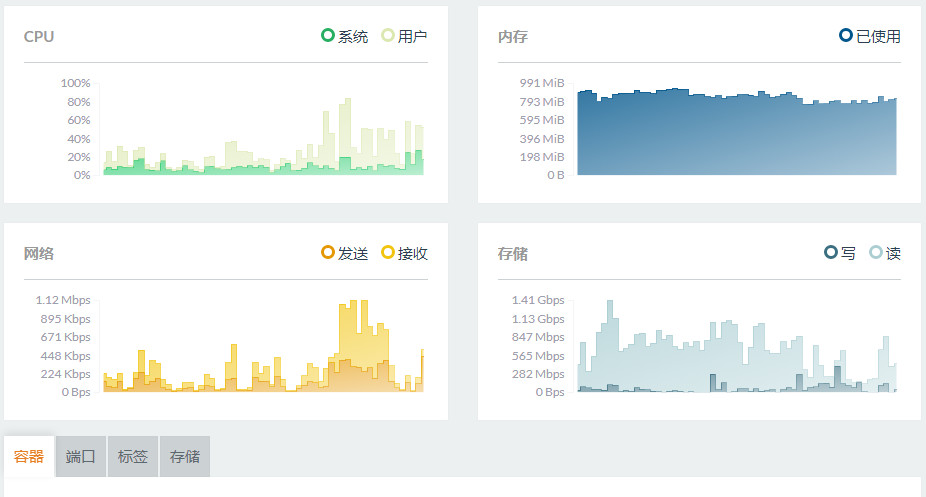Click the 396 MiB memory axis label
The width and height of the screenshot is (926, 497).
542,139
